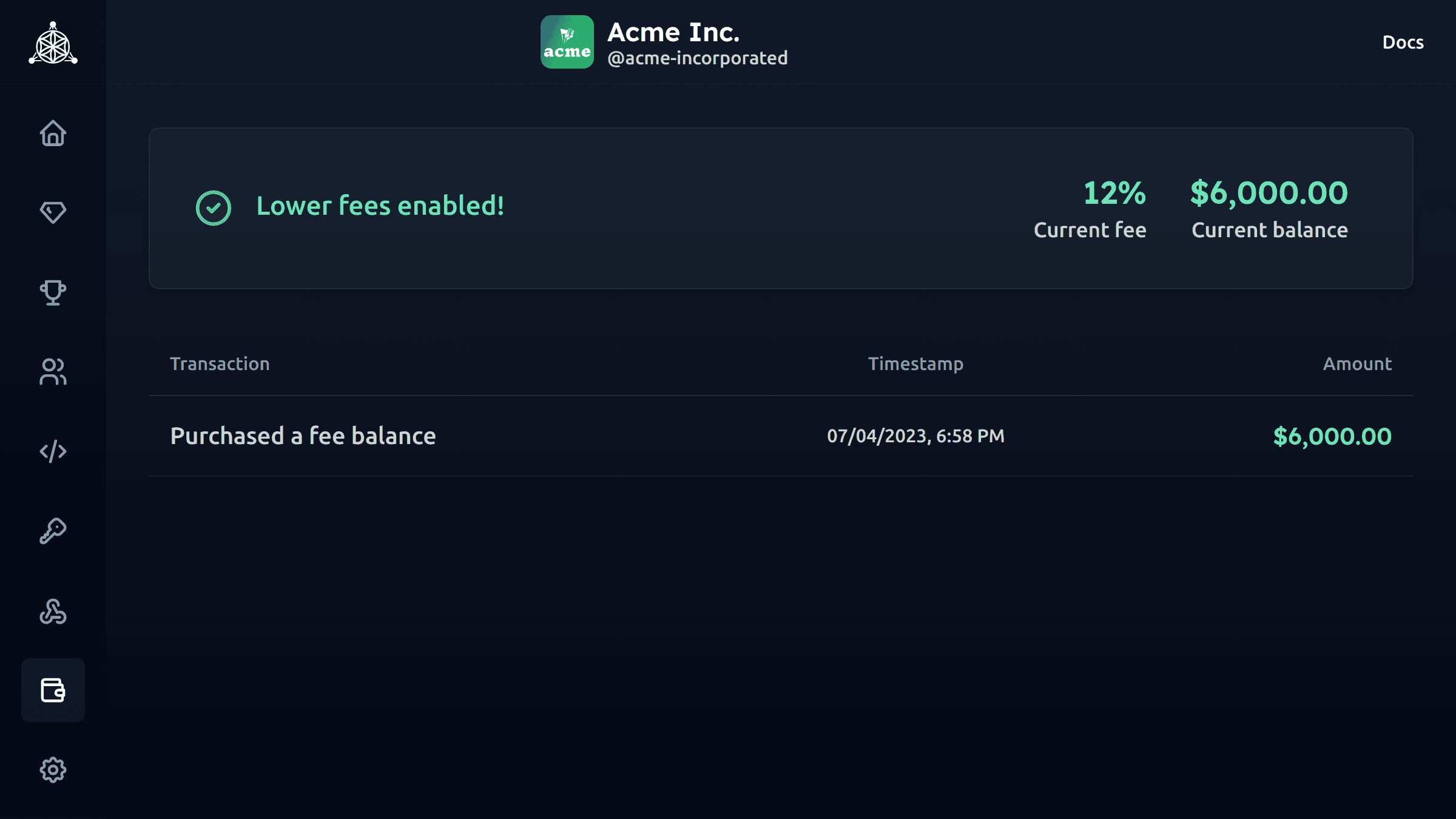Click the checkmark icon beside Lower fees enabled
The width and height of the screenshot is (1456, 819).
(213, 207)
